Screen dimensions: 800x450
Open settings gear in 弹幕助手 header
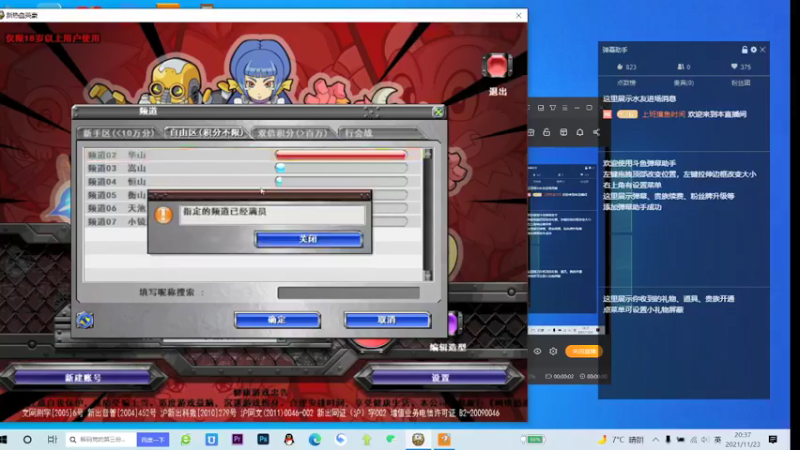(x=754, y=49)
